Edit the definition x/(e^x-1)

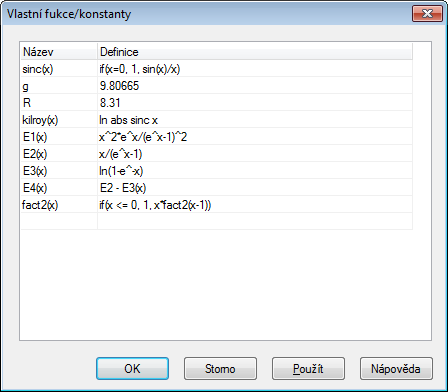point(255,154)
